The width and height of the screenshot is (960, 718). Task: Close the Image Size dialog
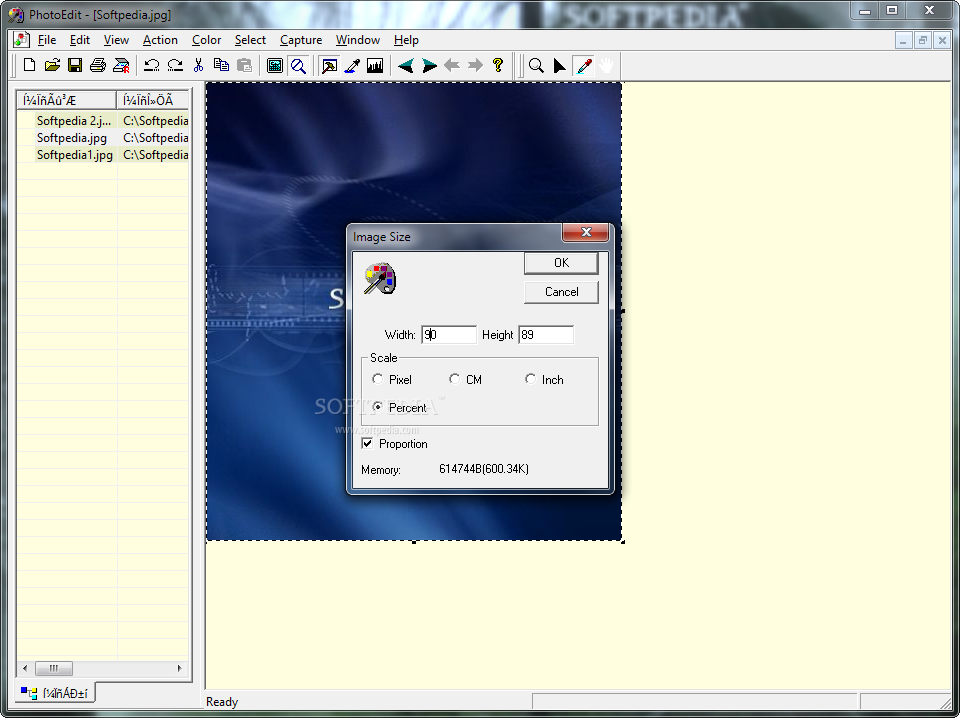click(x=585, y=232)
